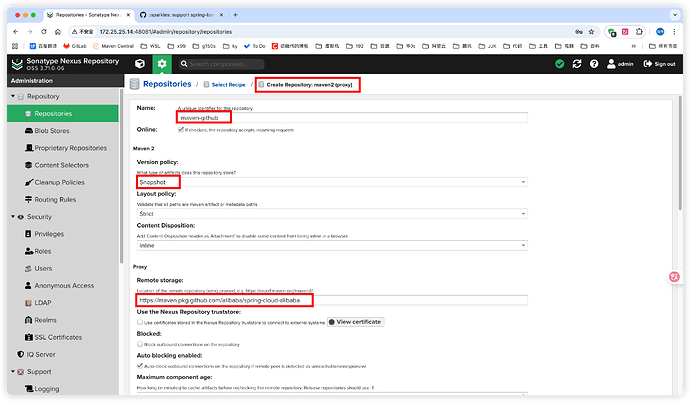The height and width of the screenshot is (402, 690).
Task: Click the Remote storage URL field
Action: pos(332,300)
